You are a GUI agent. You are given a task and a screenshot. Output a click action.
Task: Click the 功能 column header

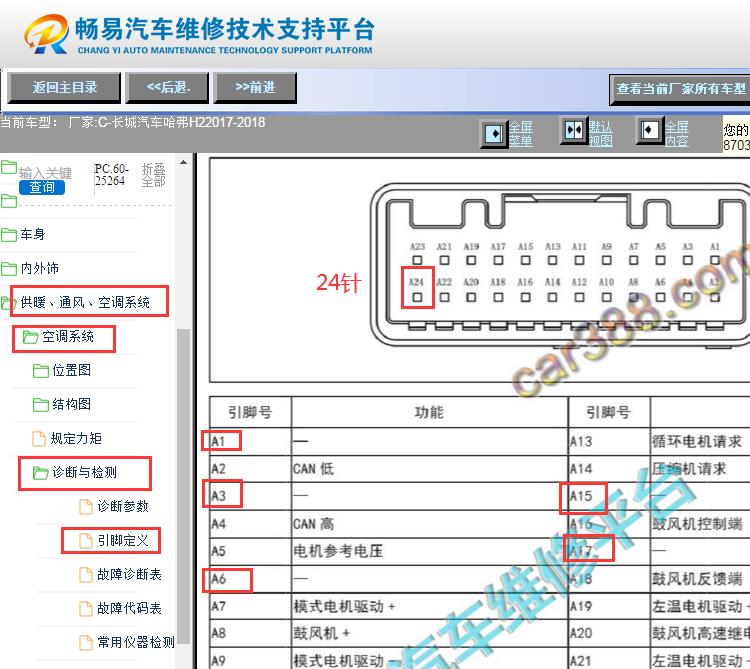tap(429, 412)
